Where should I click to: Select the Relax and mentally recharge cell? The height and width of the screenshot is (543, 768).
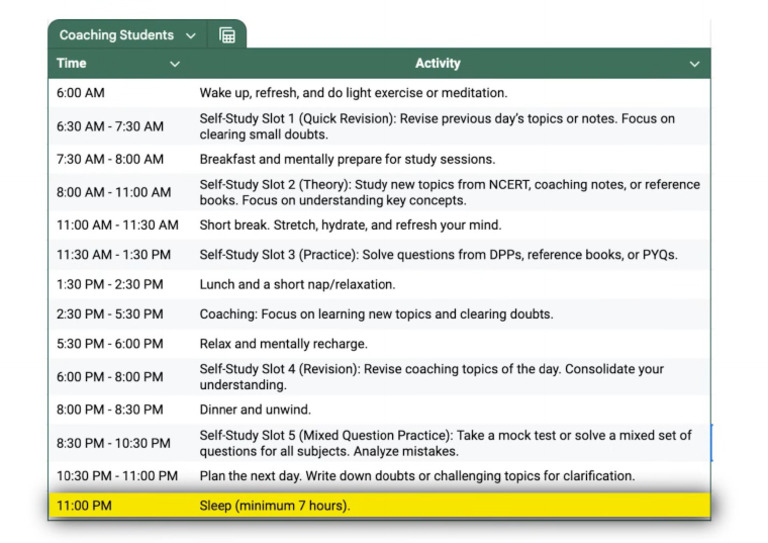pyautogui.click(x=451, y=344)
